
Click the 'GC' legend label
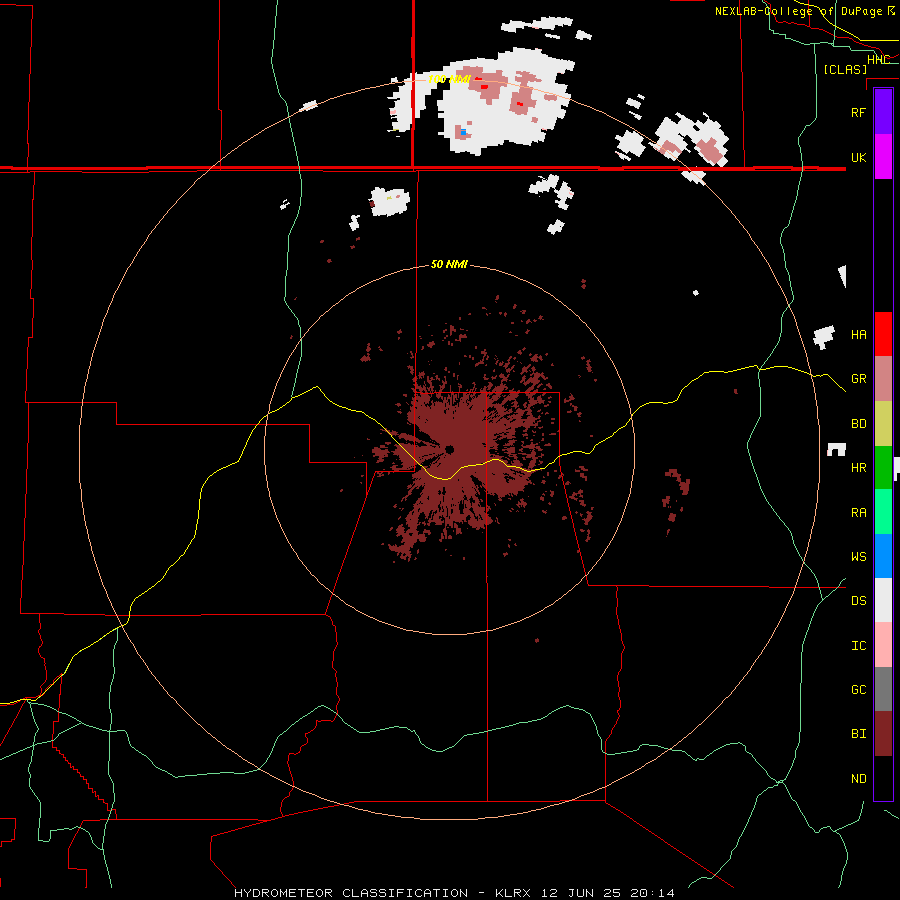(858, 690)
